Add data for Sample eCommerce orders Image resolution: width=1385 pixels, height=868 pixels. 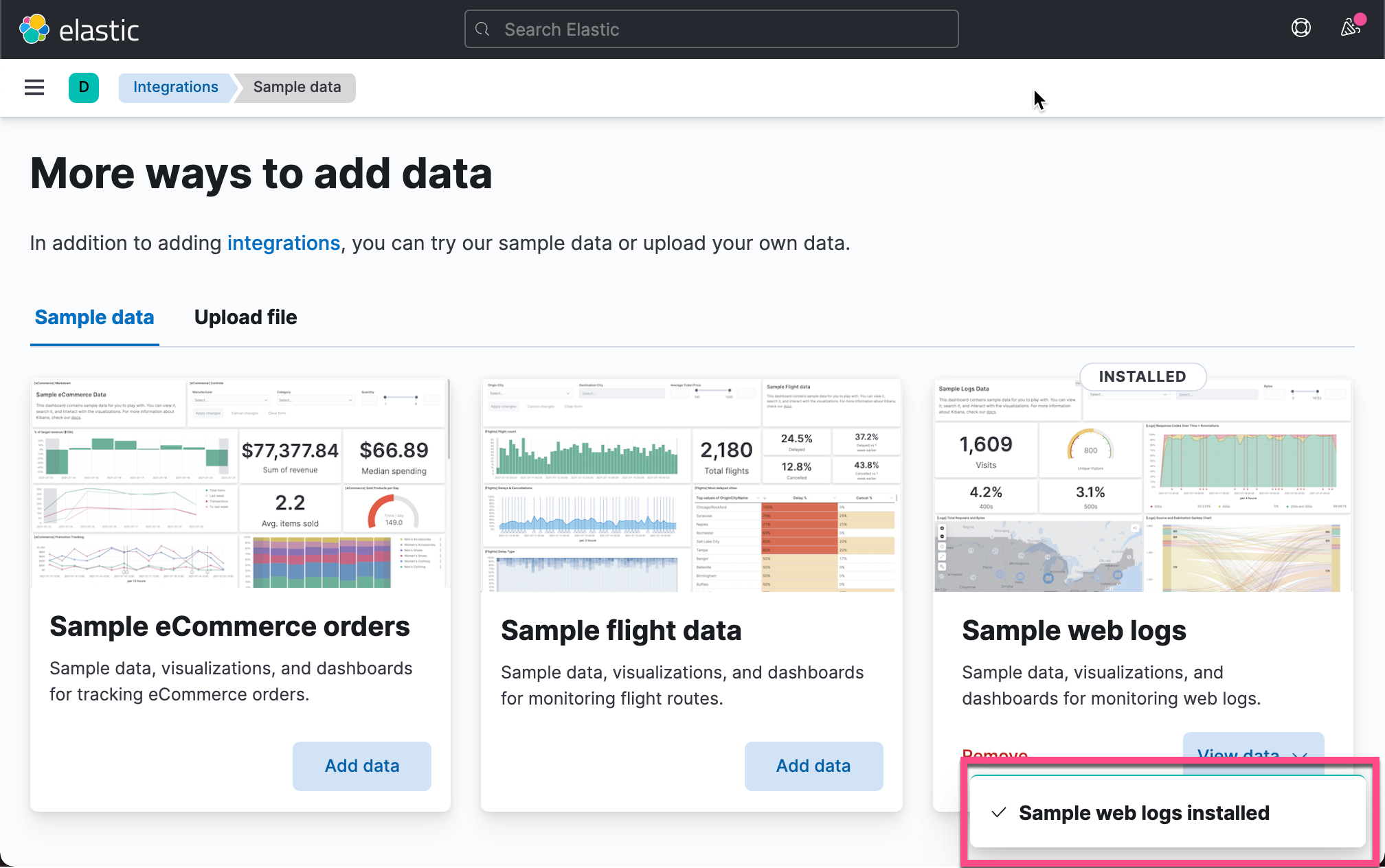click(361, 766)
